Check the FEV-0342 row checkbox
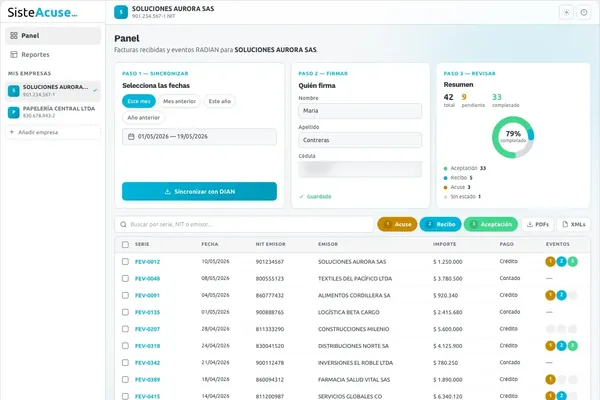The image size is (600, 400). [x=125, y=362]
